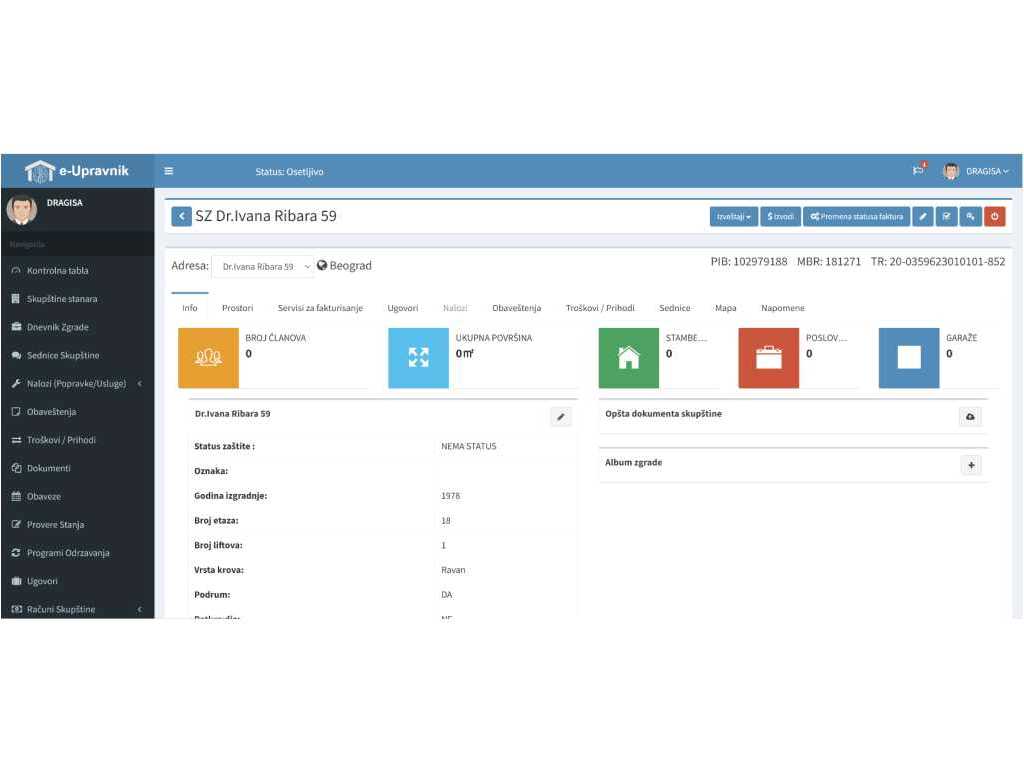
Task: Open the key icon button in toolbar
Action: click(970, 216)
